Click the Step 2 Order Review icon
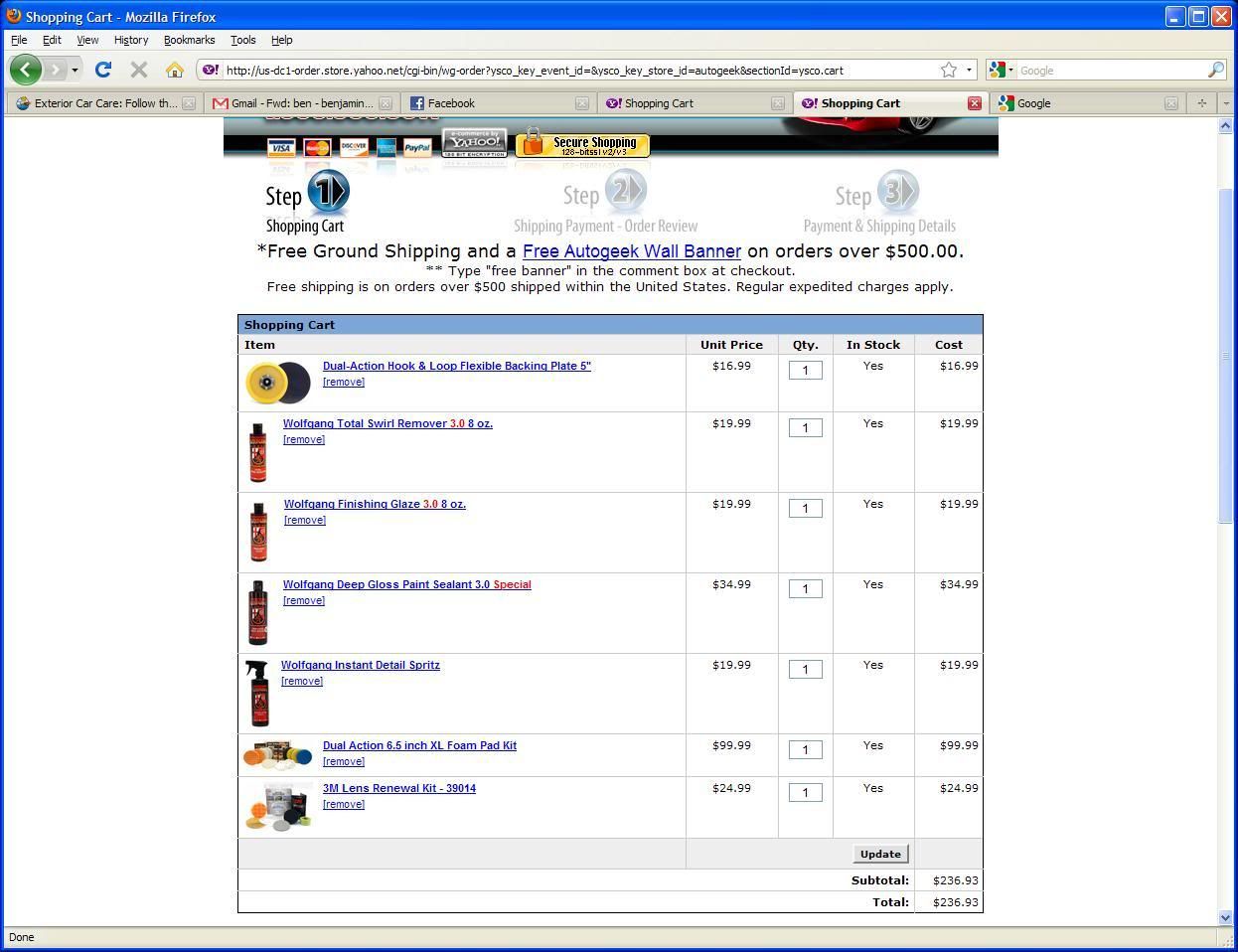This screenshot has width=1238, height=952. 625,190
